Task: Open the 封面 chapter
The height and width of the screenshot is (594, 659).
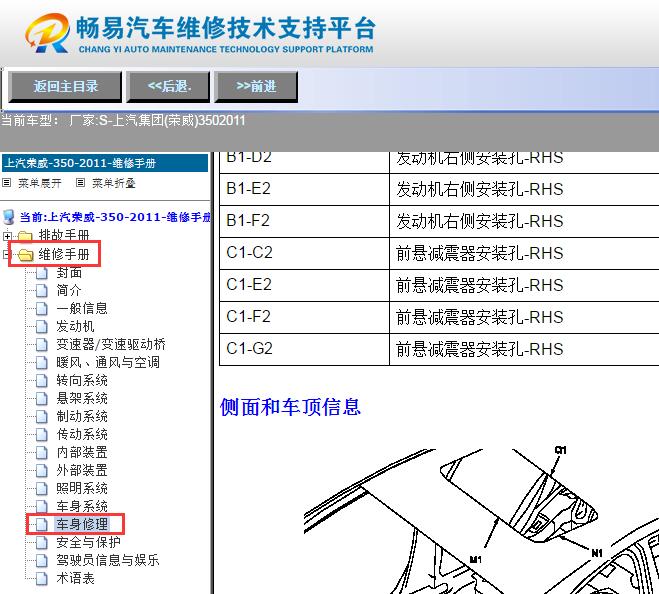Action: pyautogui.click(x=69, y=272)
